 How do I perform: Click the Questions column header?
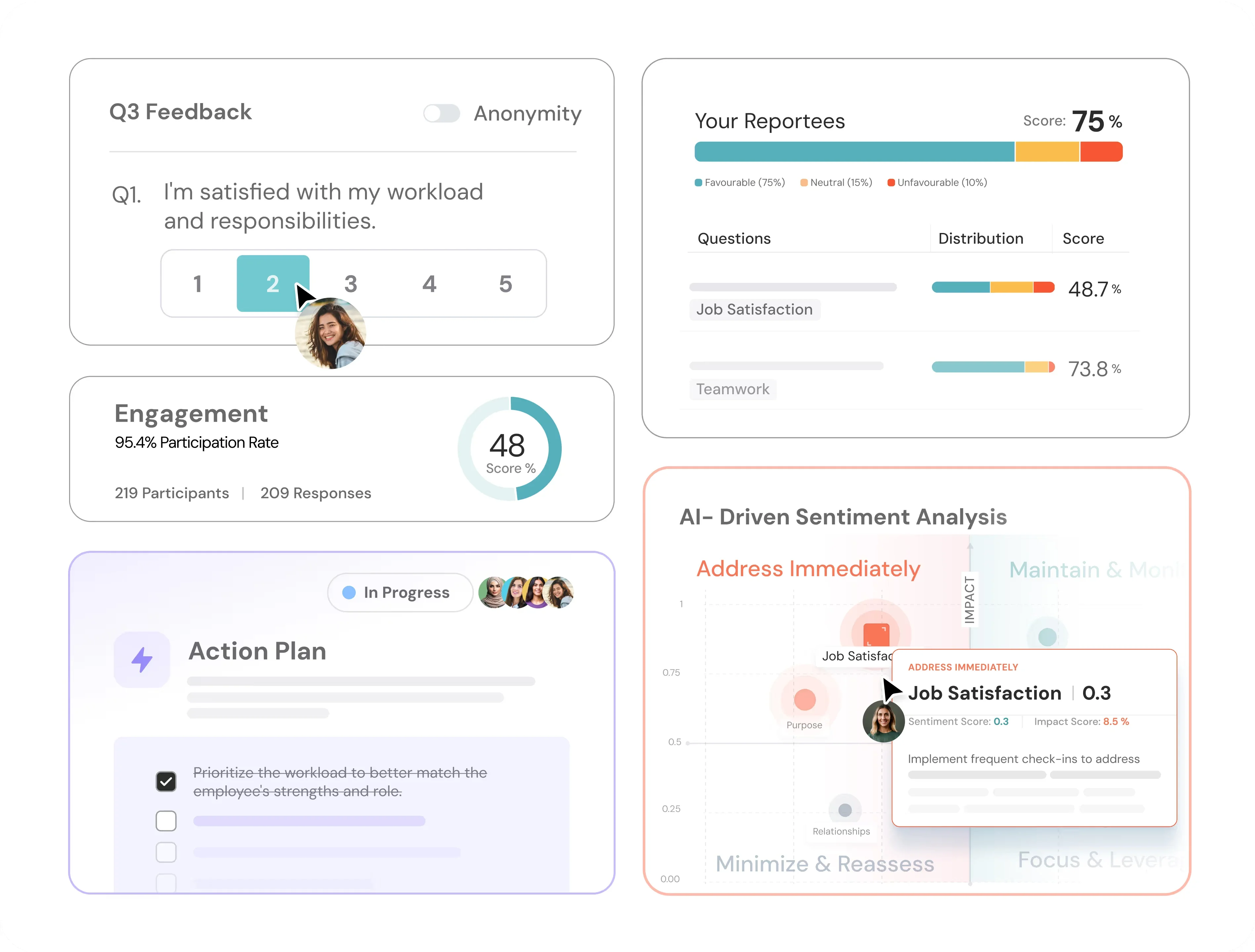(x=734, y=238)
